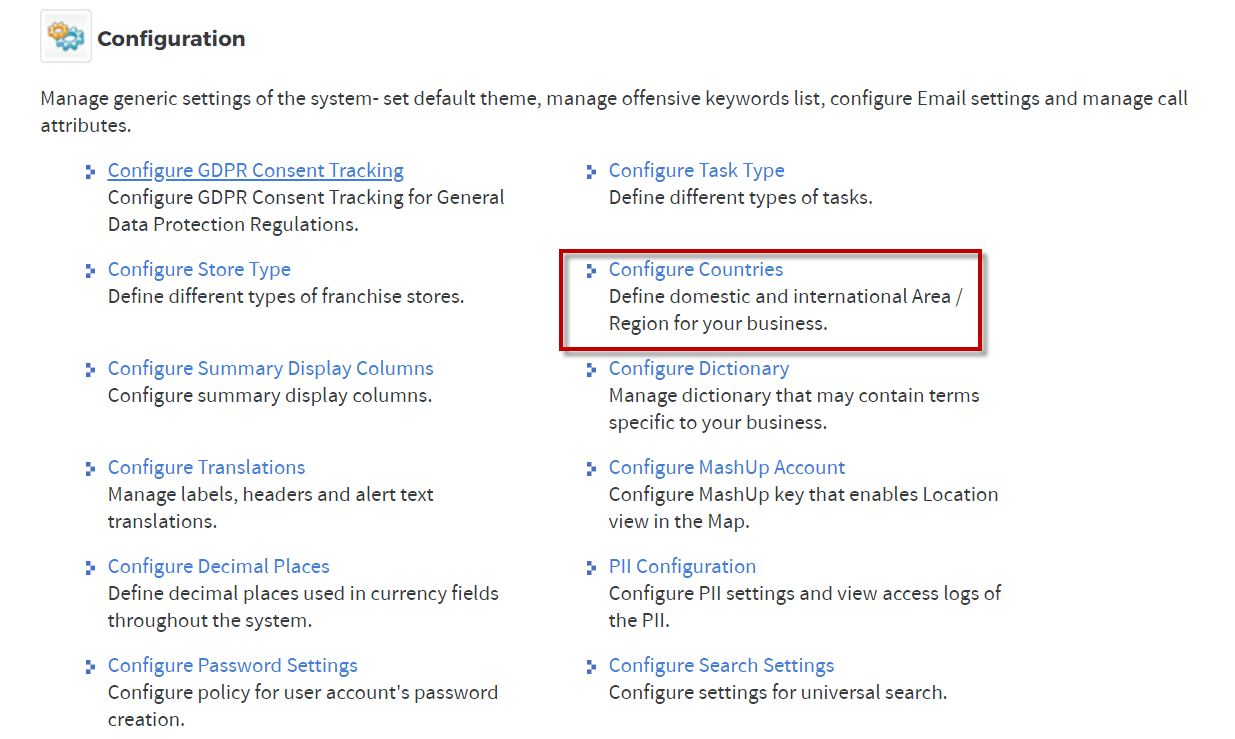Click bullet icon beside Configure GDPR Consent Tracking
Screen dimensions: 1235x739
(91, 172)
